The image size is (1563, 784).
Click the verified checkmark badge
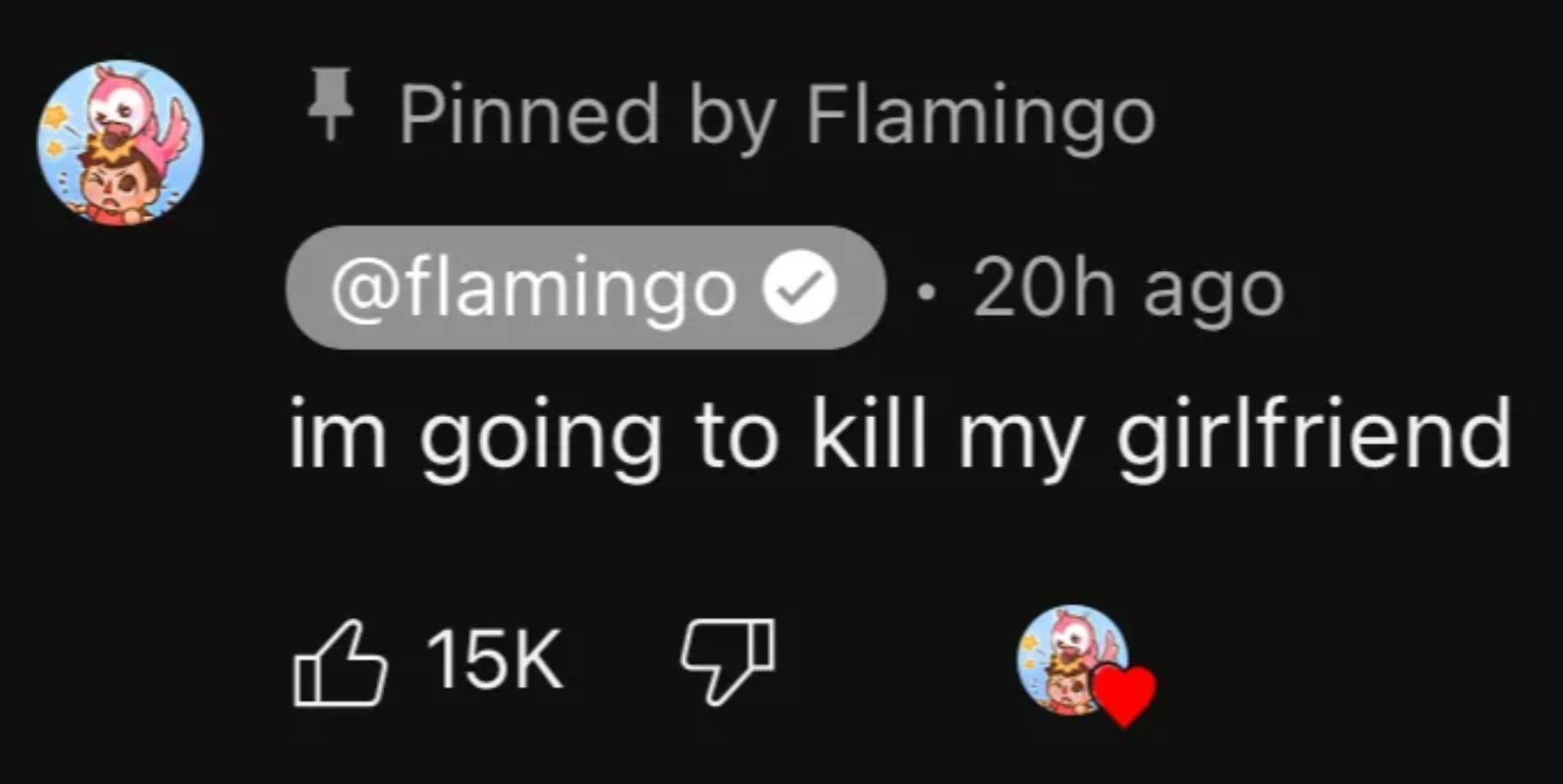[797, 287]
